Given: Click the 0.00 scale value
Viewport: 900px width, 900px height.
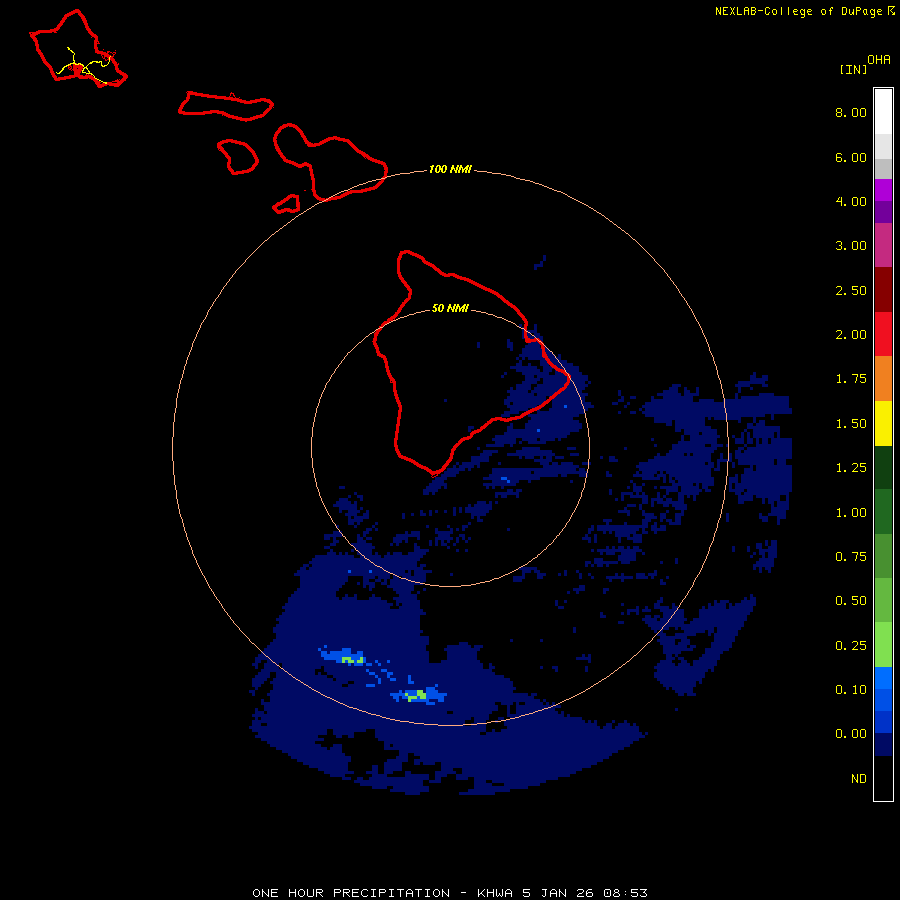Looking at the screenshot, I should click(851, 734).
